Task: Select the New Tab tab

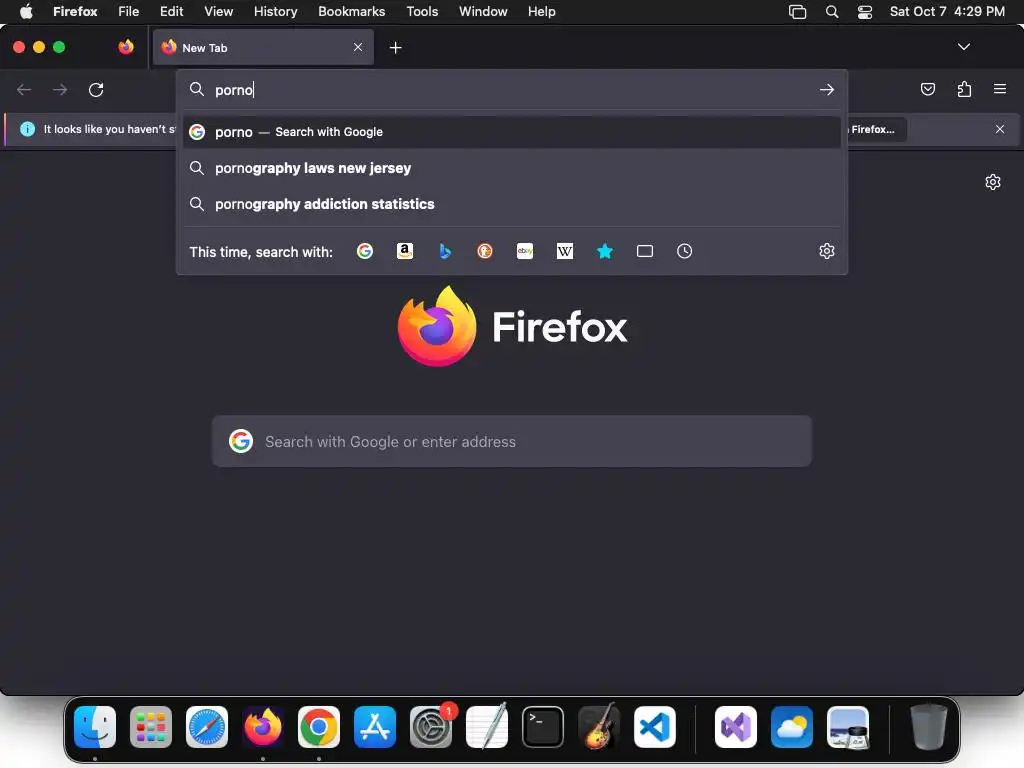Action: click(263, 47)
